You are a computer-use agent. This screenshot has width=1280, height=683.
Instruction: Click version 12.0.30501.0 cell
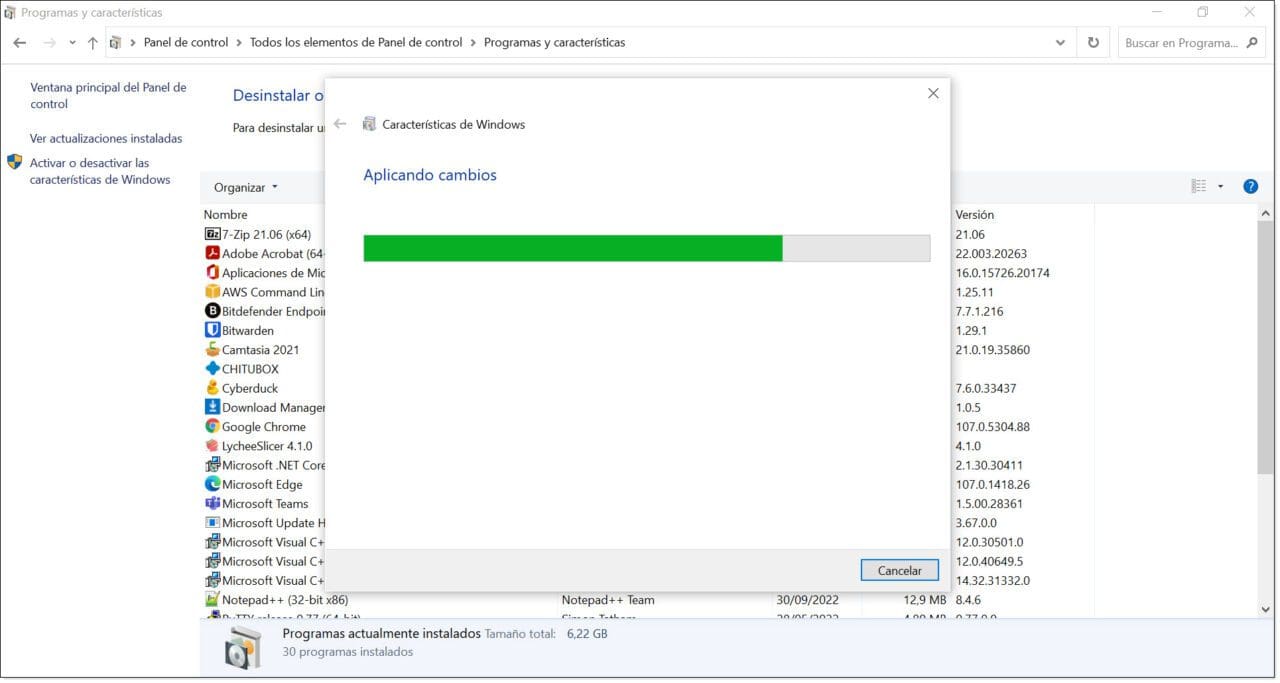point(989,542)
